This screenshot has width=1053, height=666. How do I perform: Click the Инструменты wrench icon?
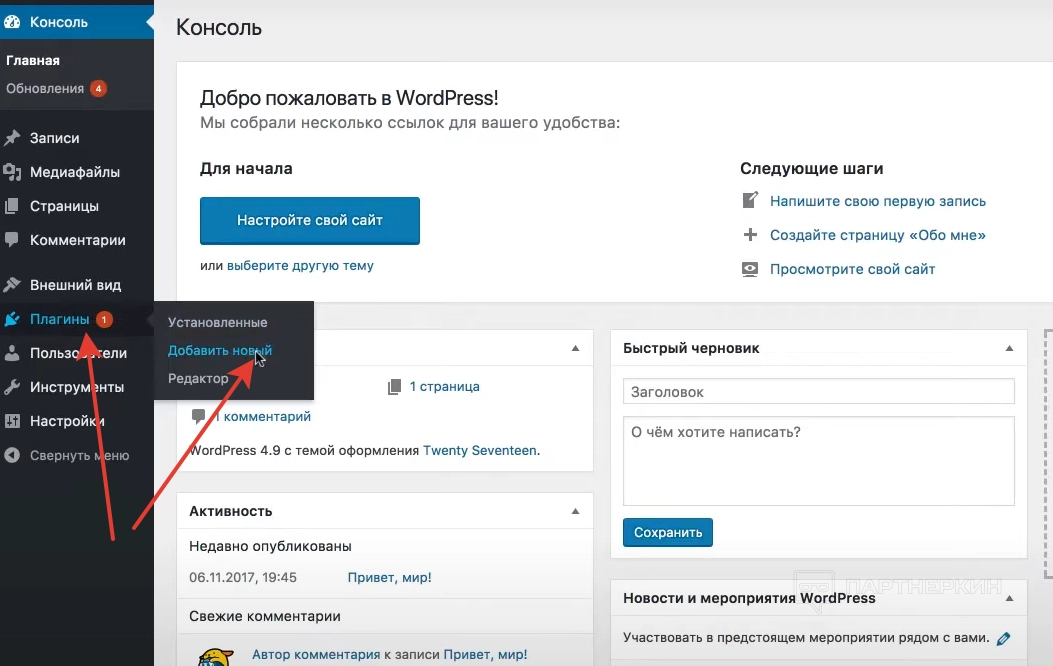[13, 387]
